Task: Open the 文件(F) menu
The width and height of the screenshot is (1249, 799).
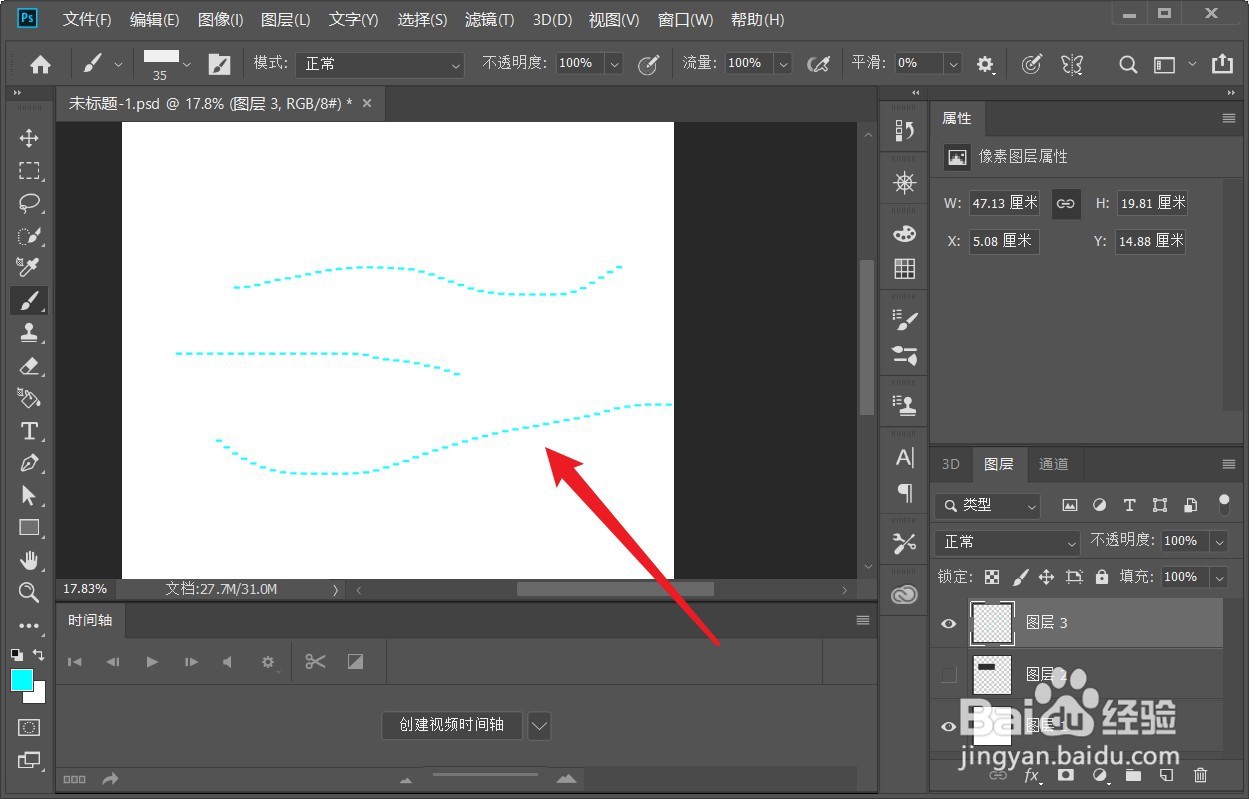Action: pyautogui.click(x=87, y=20)
